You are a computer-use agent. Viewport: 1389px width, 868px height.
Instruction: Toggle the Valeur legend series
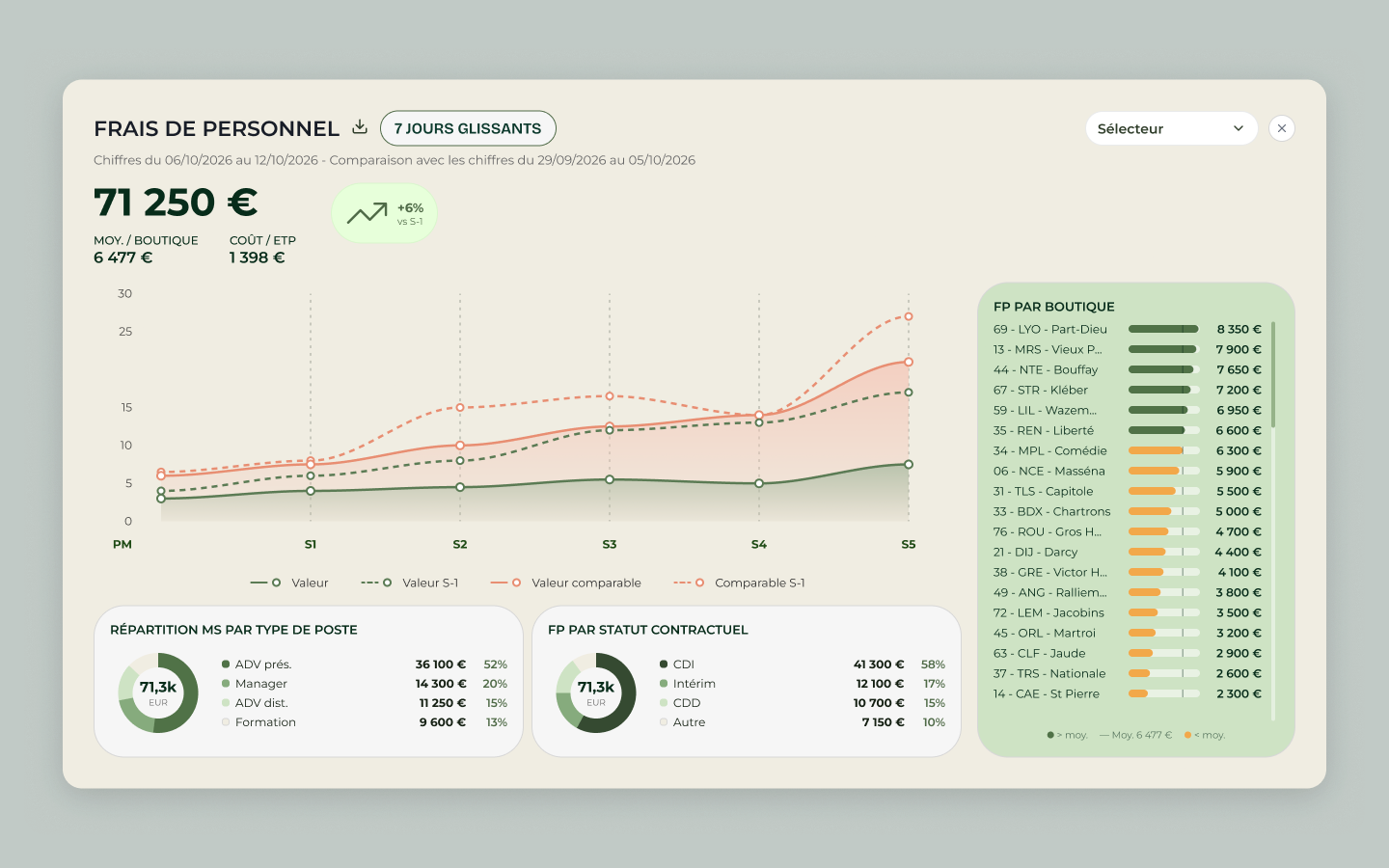click(289, 583)
